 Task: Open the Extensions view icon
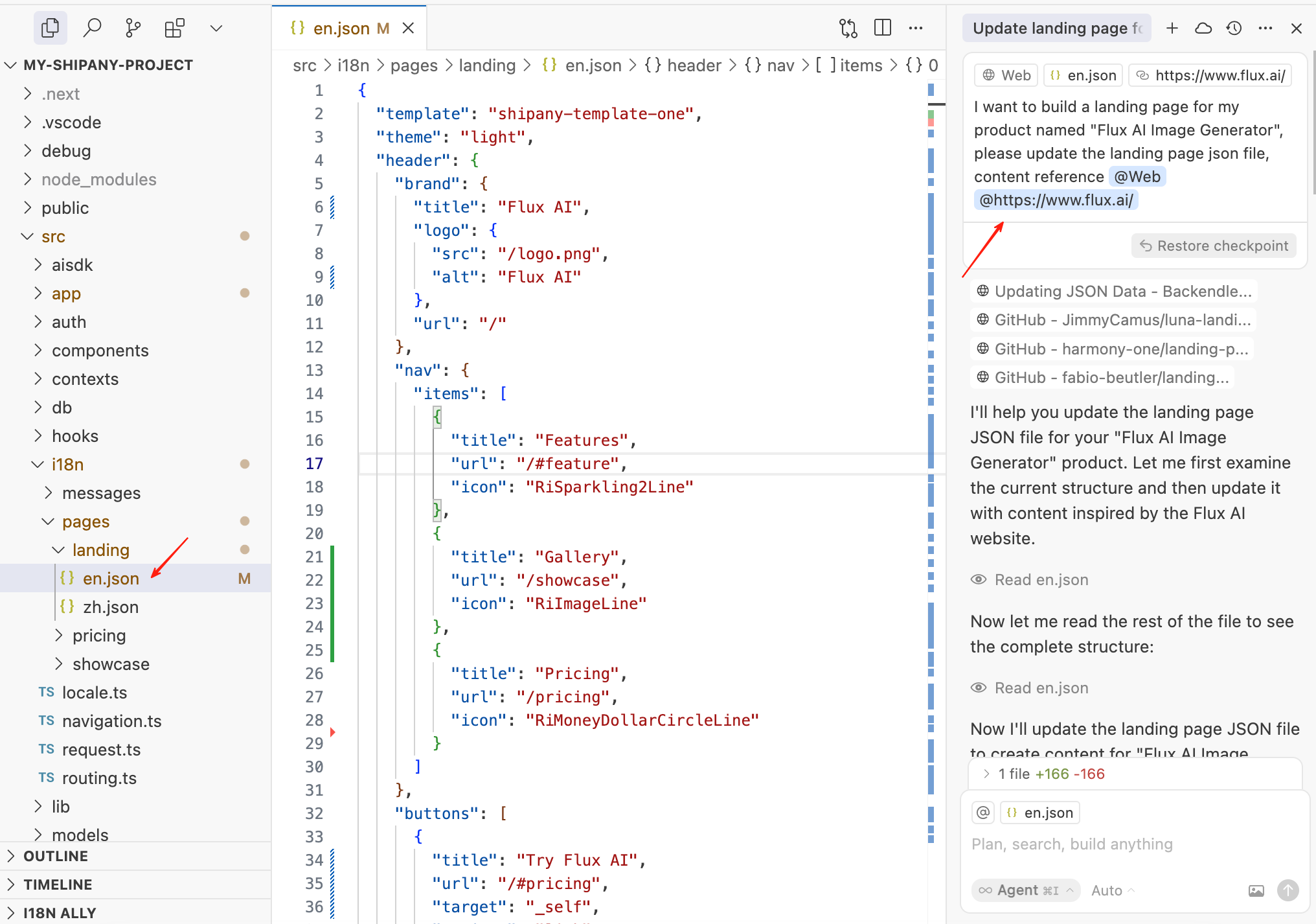coord(174,28)
